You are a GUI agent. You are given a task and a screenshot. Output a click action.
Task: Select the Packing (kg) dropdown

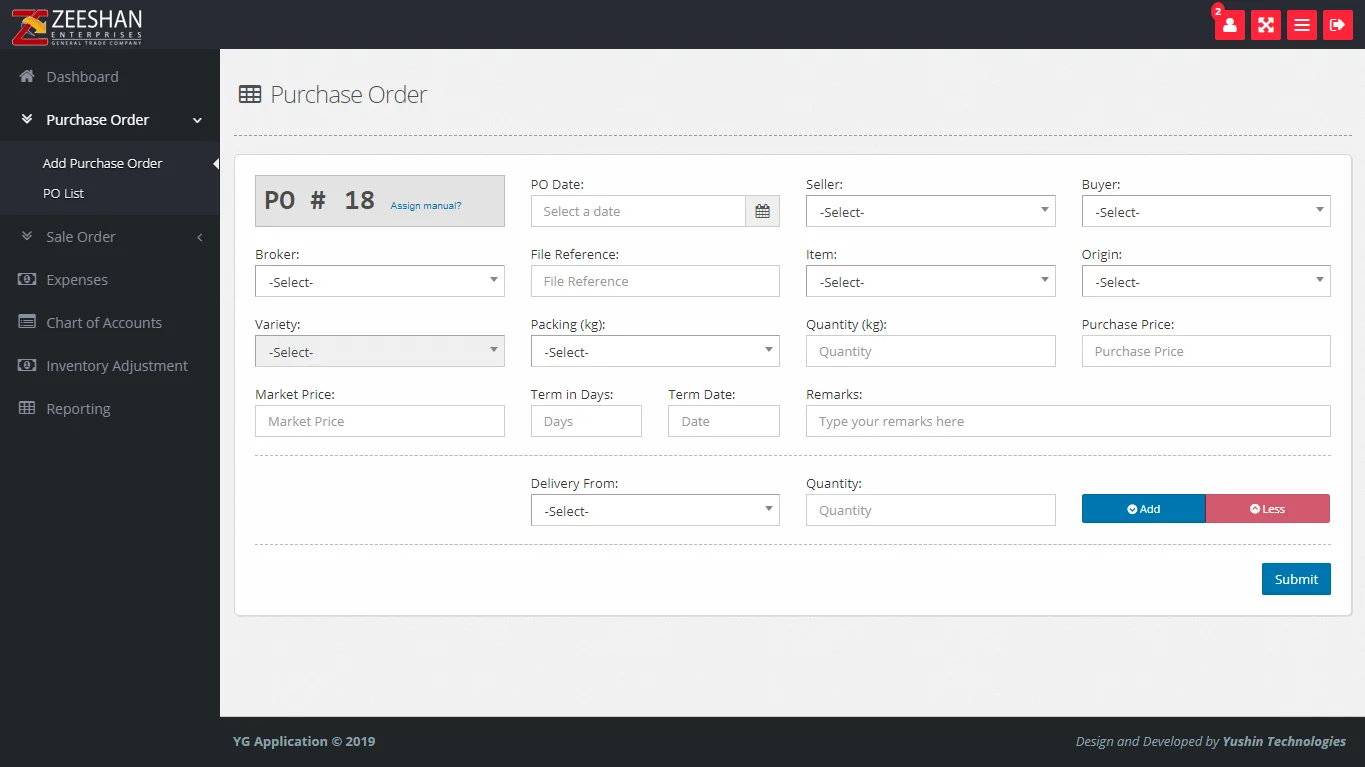654,351
